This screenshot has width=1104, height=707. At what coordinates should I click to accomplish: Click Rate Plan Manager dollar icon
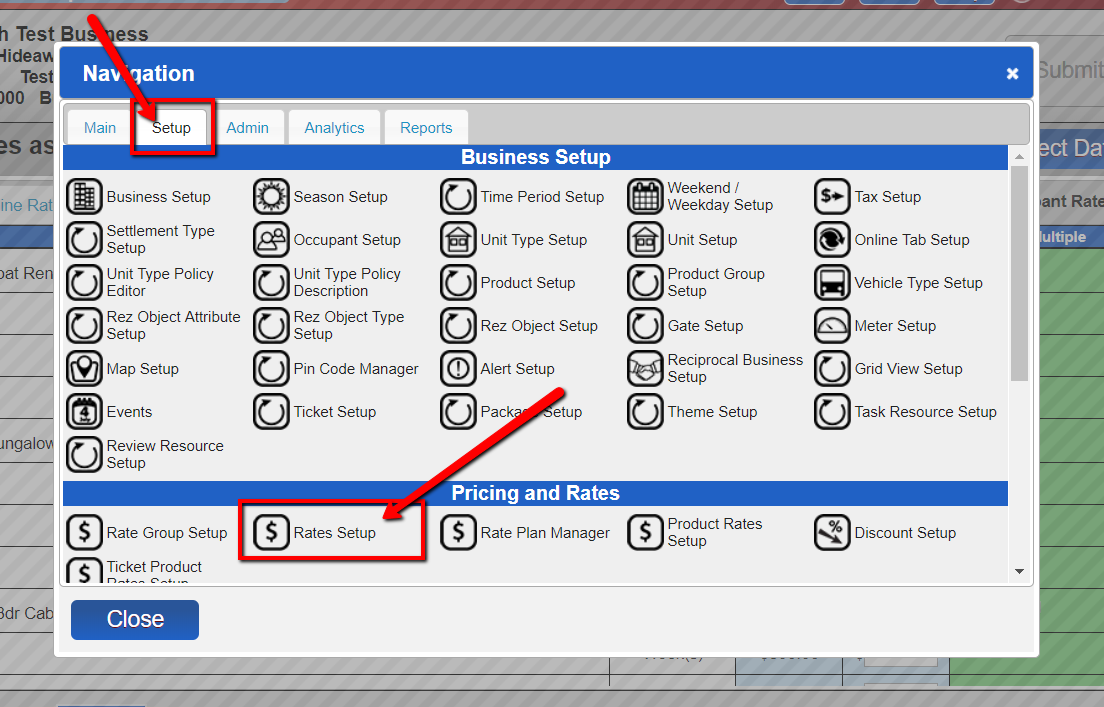click(458, 532)
